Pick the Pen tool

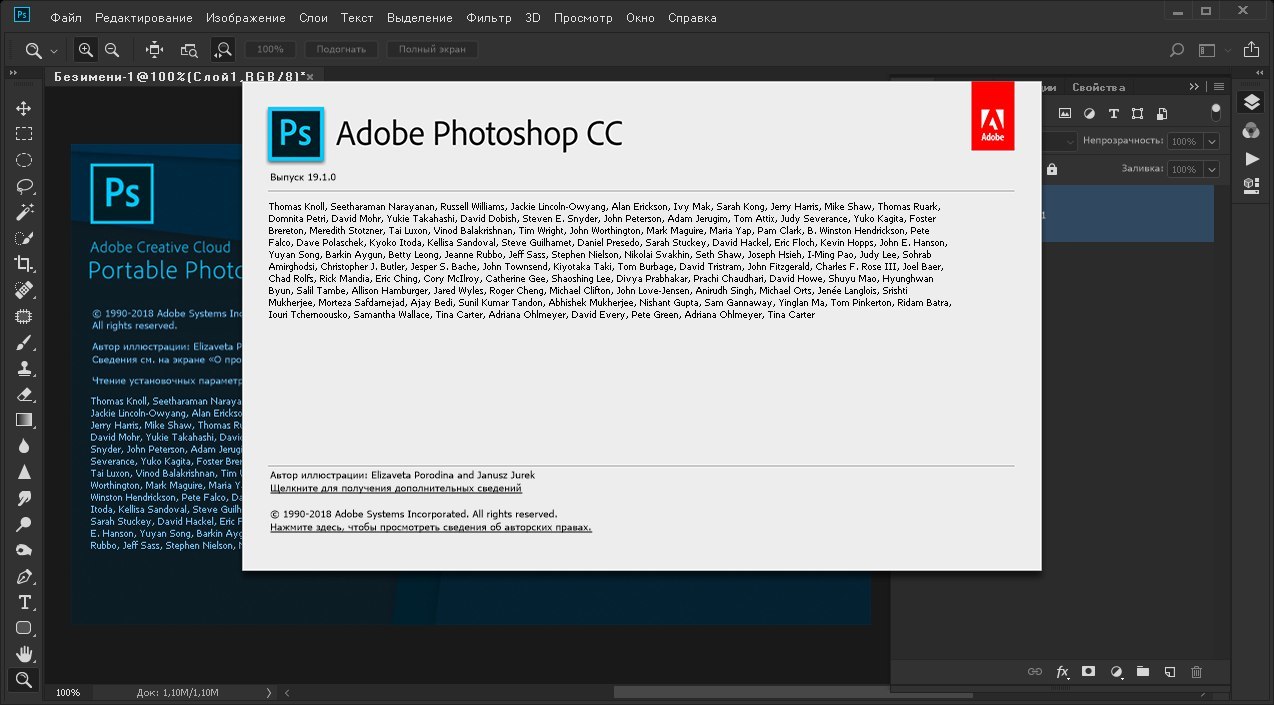click(23, 576)
